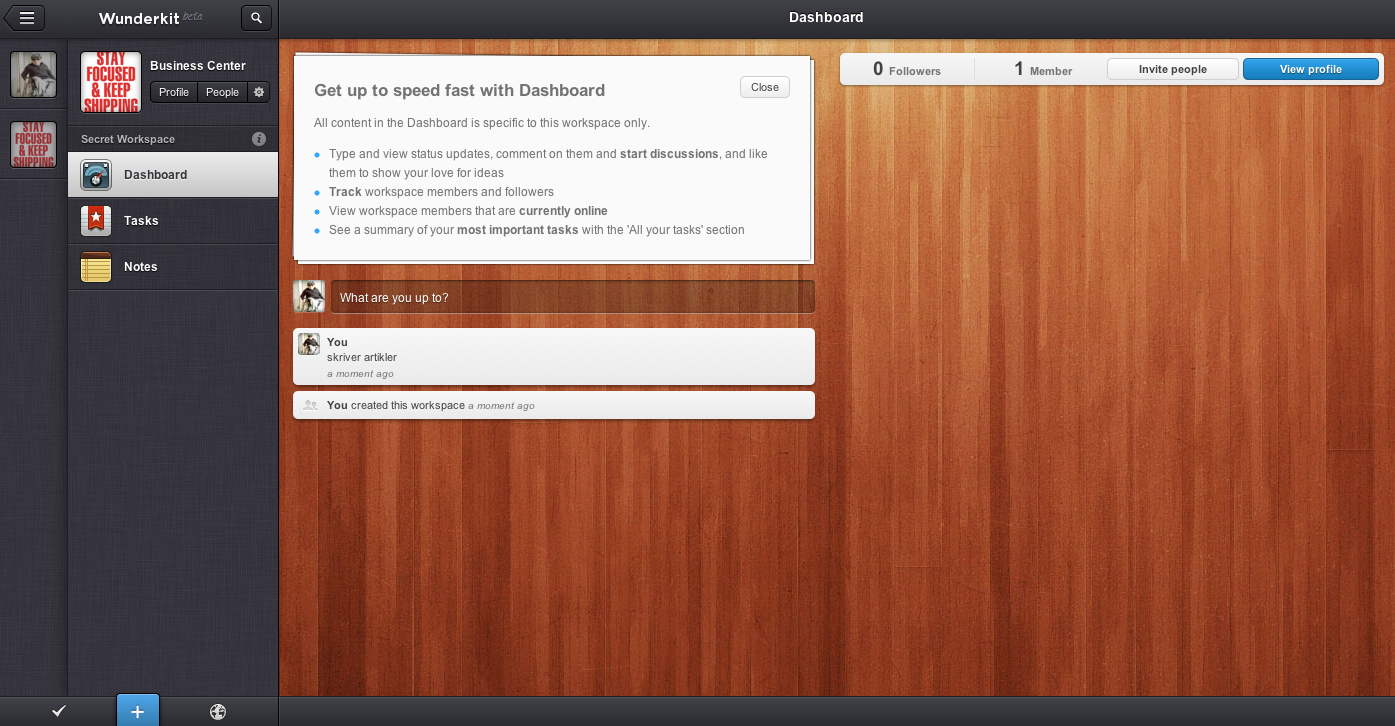Click the avatar on the 'skriver artikler' post
Viewport: 1395px width, 726px height.
point(309,344)
